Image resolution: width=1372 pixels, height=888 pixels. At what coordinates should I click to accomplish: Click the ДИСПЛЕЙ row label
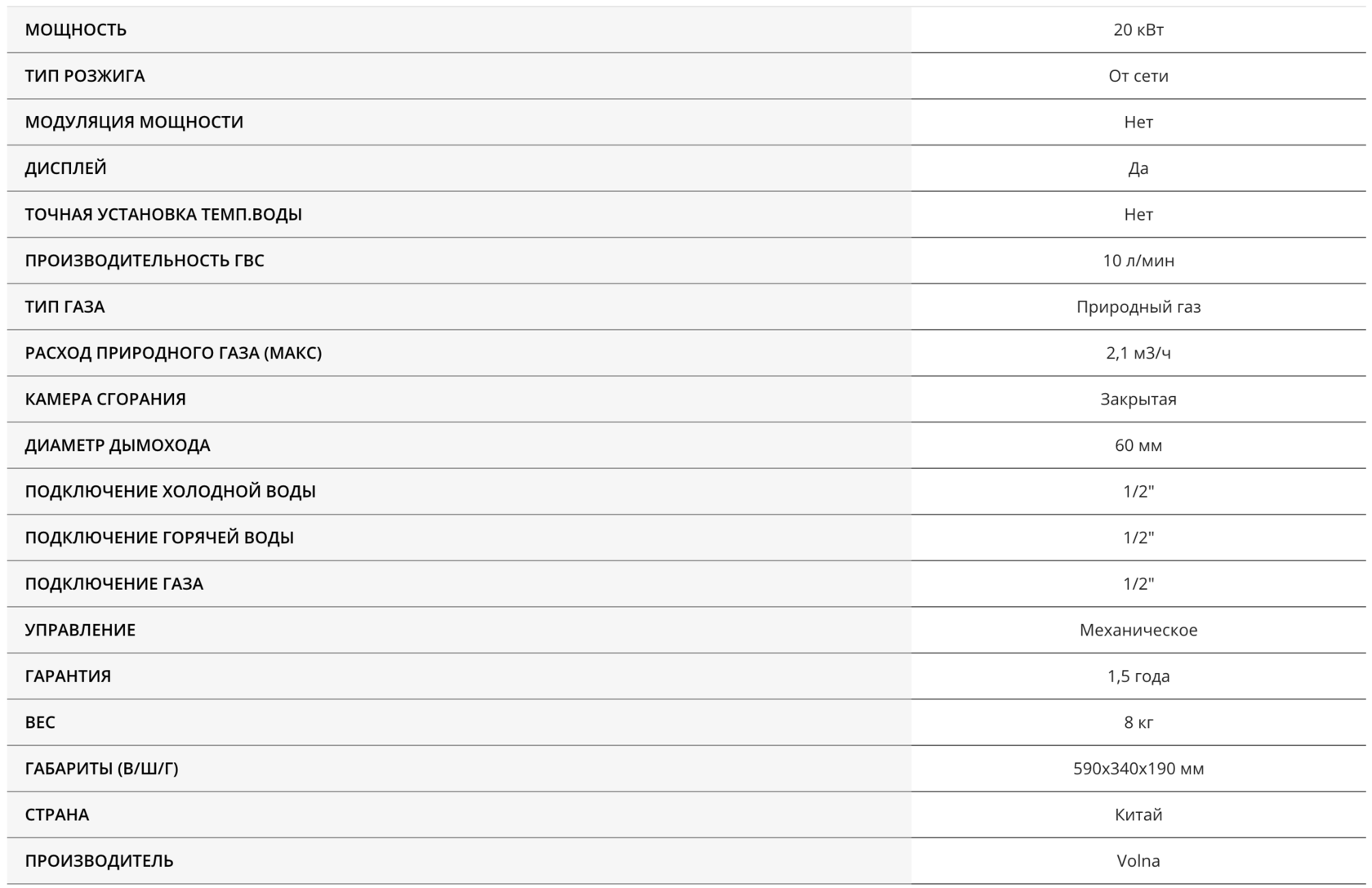pos(66,168)
